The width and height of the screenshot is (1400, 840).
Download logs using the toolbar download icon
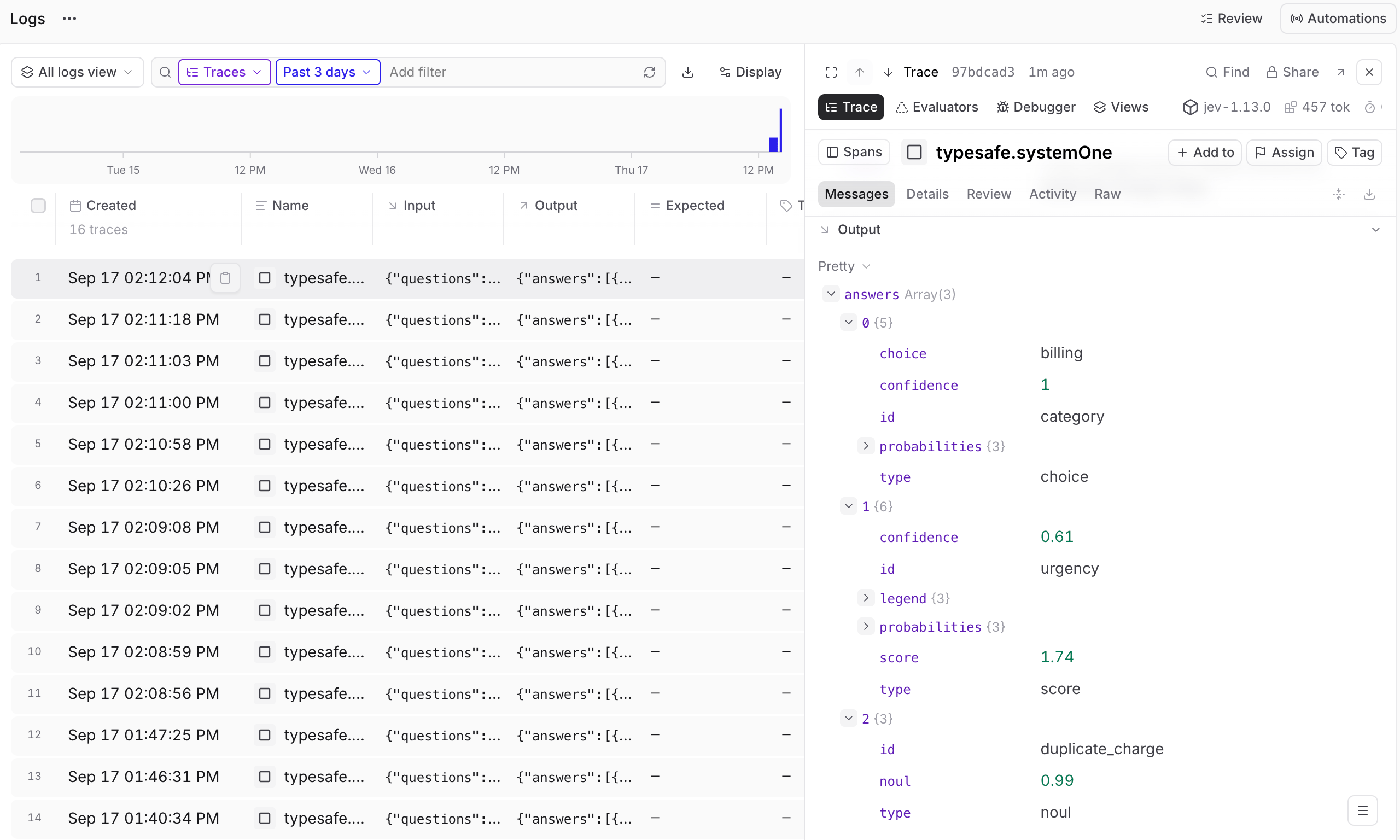(688, 72)
